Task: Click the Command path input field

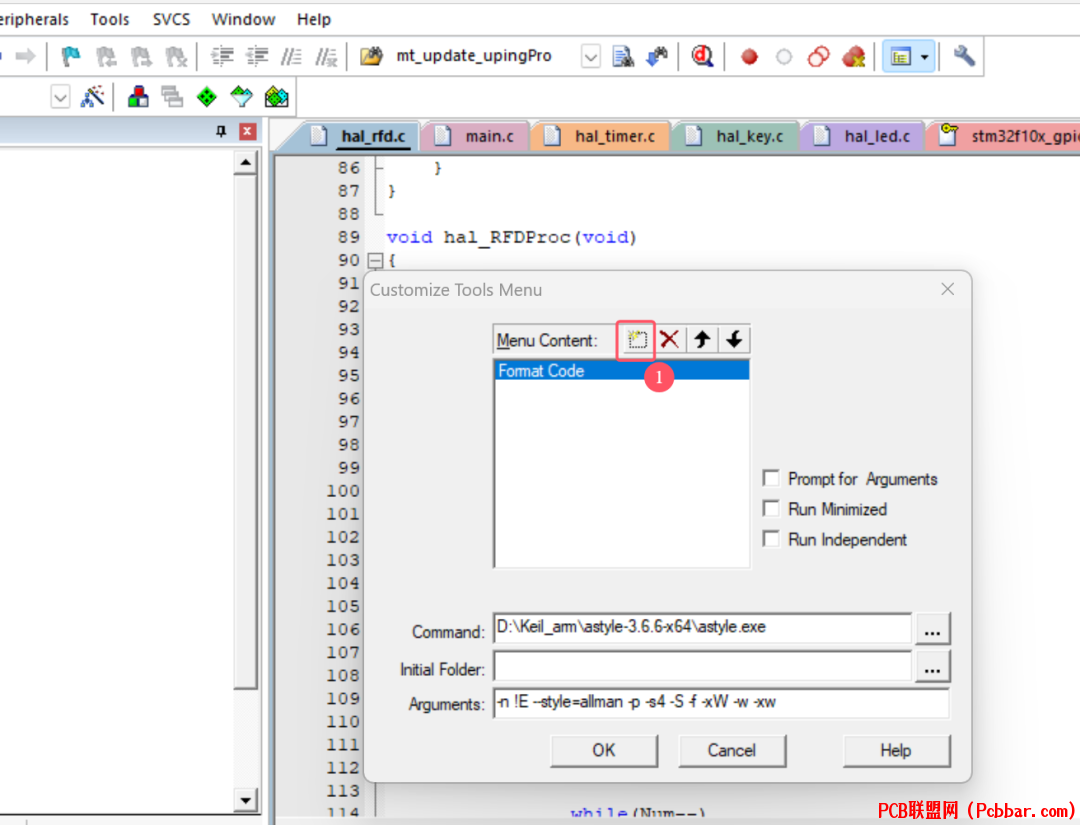Action: pos(703,627)
